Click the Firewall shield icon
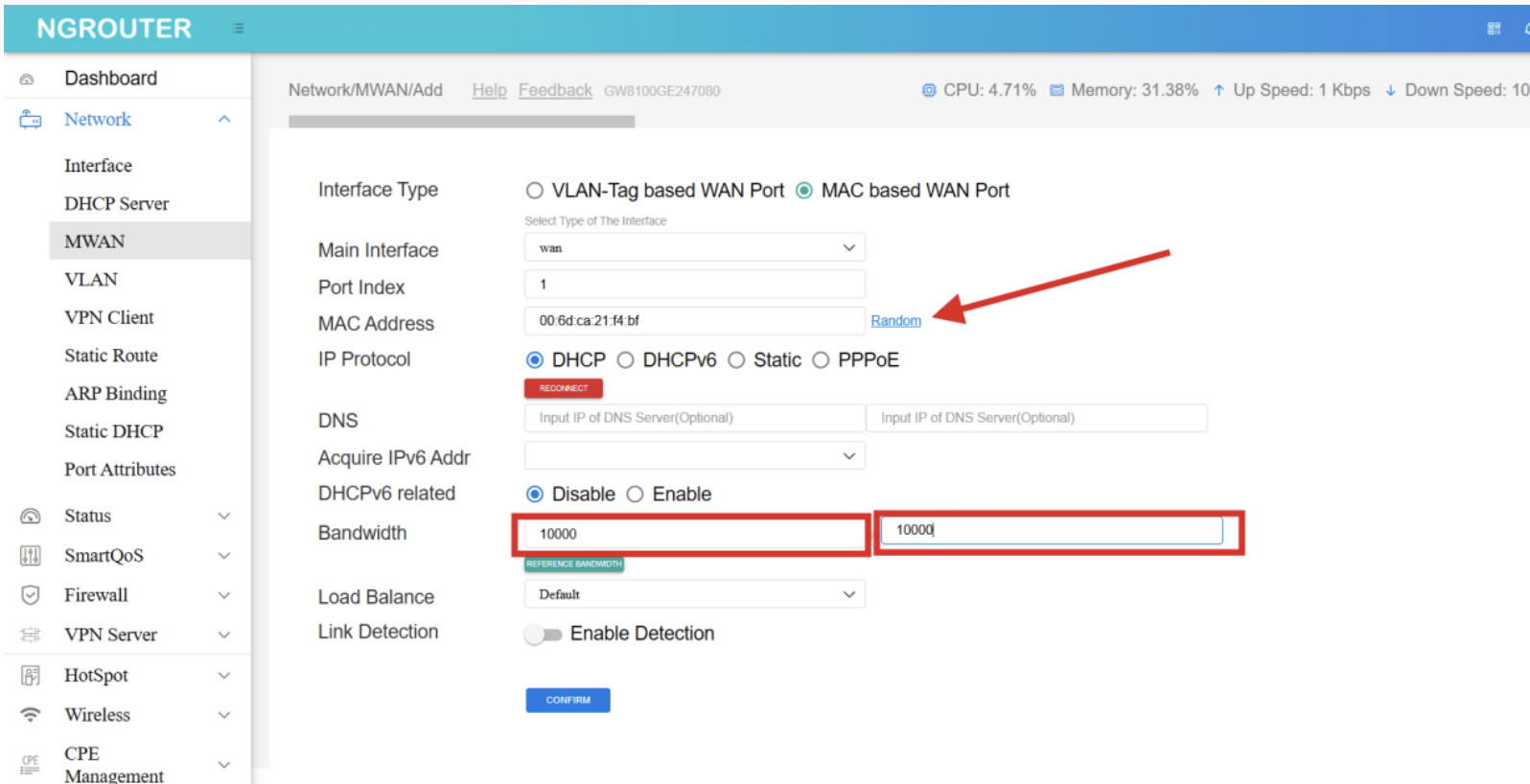This screenshot has height=784, width=1530. point(31,595)
